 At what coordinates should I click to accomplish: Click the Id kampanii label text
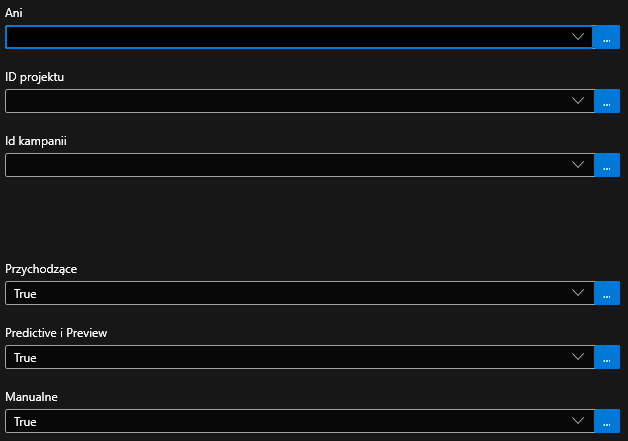36,141
